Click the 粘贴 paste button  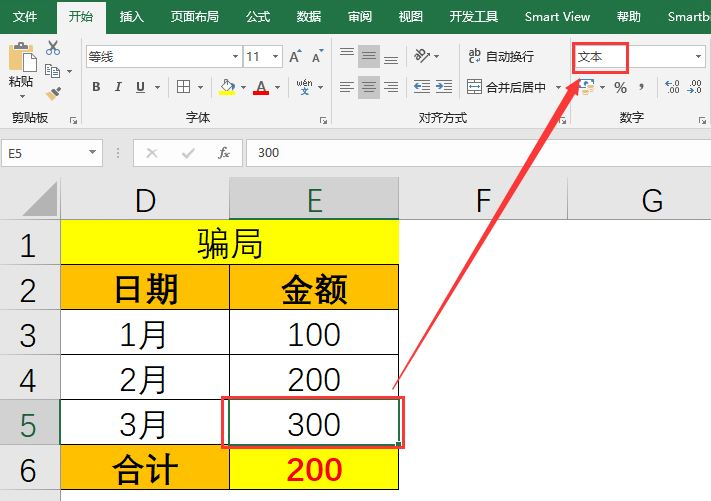tap(20, 70)
